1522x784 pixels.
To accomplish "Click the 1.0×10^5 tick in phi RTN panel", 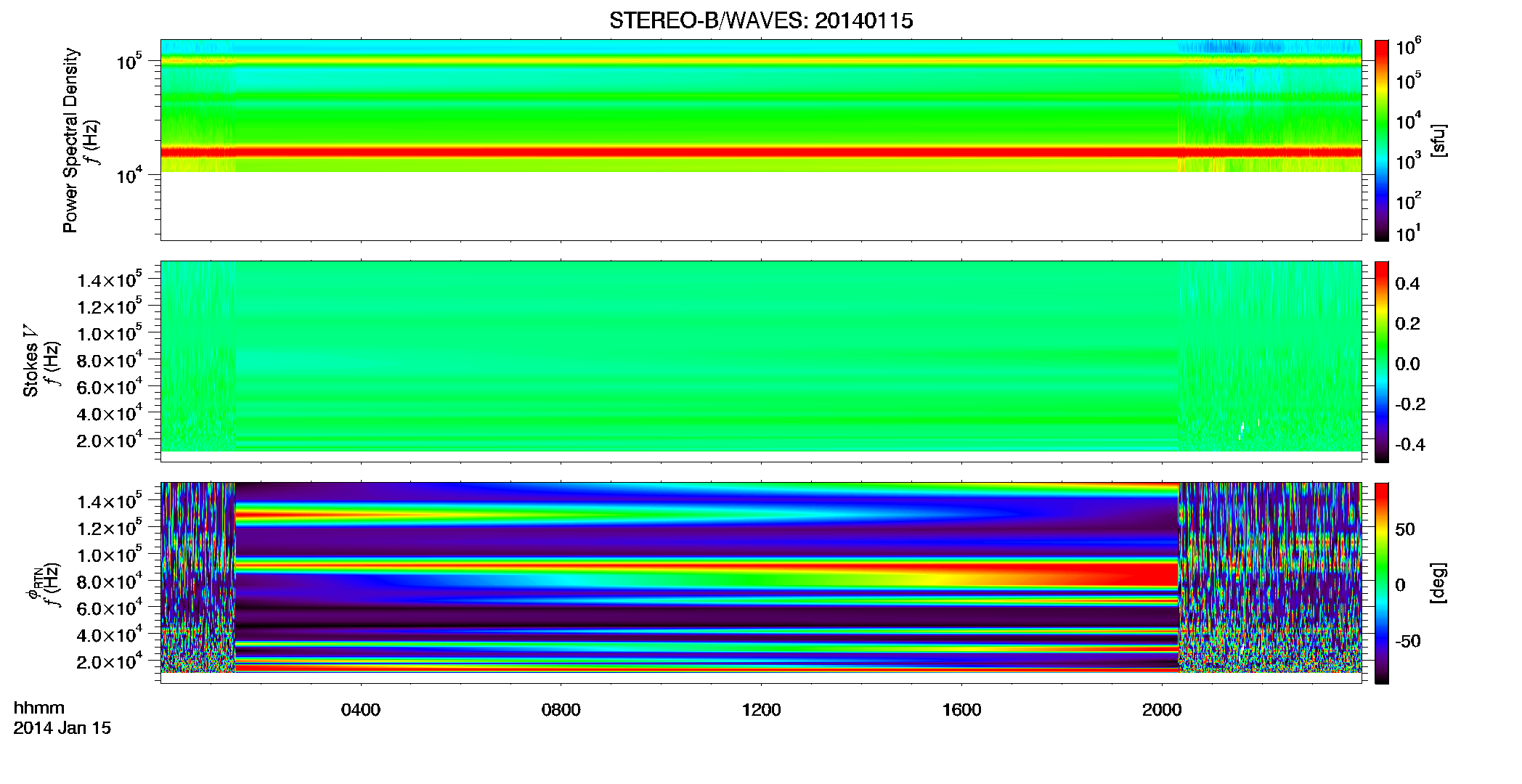I will 110,554.
